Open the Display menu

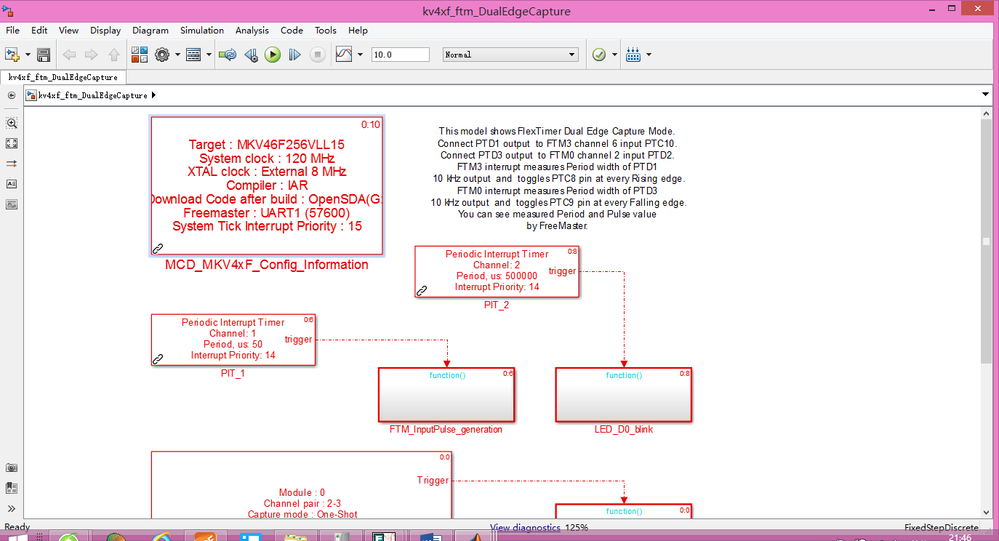pyautogui.click(x=106, y=31)
